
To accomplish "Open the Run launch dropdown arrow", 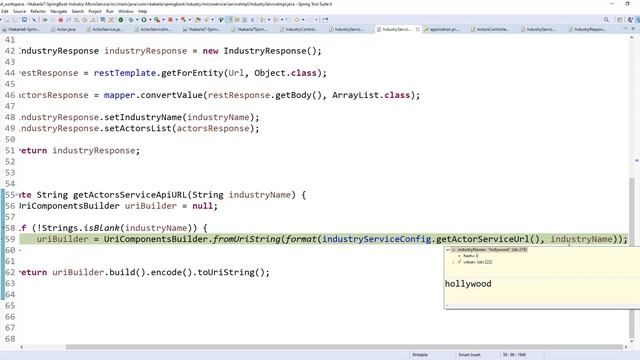I will pyautogui.click(x=150, y=20).
